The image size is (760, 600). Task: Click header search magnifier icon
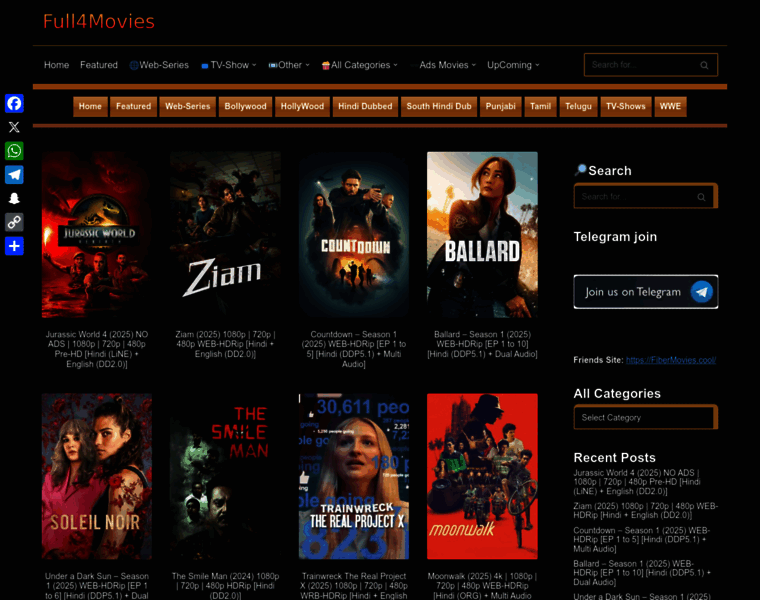(x=704, y=65)
